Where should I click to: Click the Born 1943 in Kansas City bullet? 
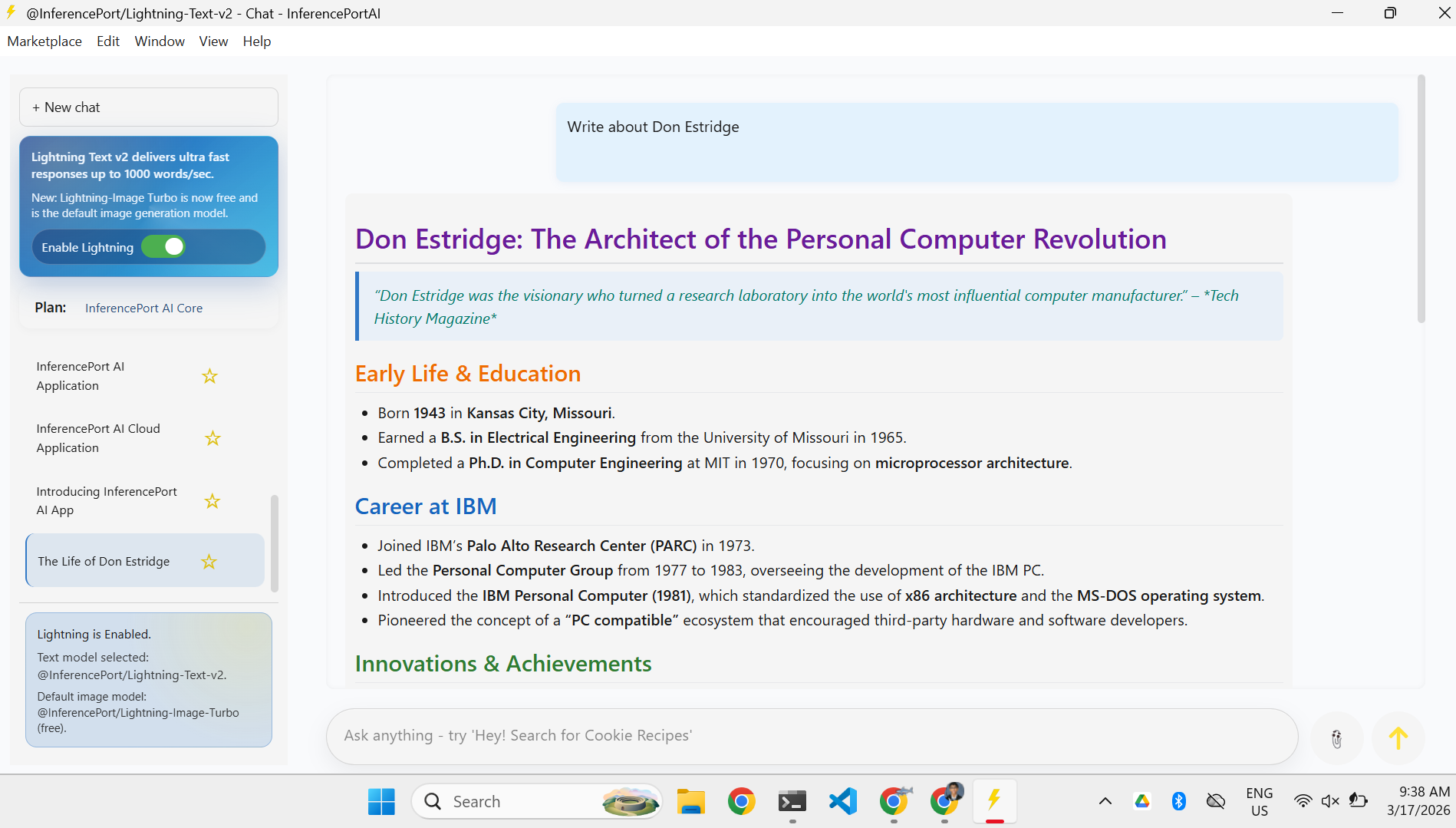496,413
